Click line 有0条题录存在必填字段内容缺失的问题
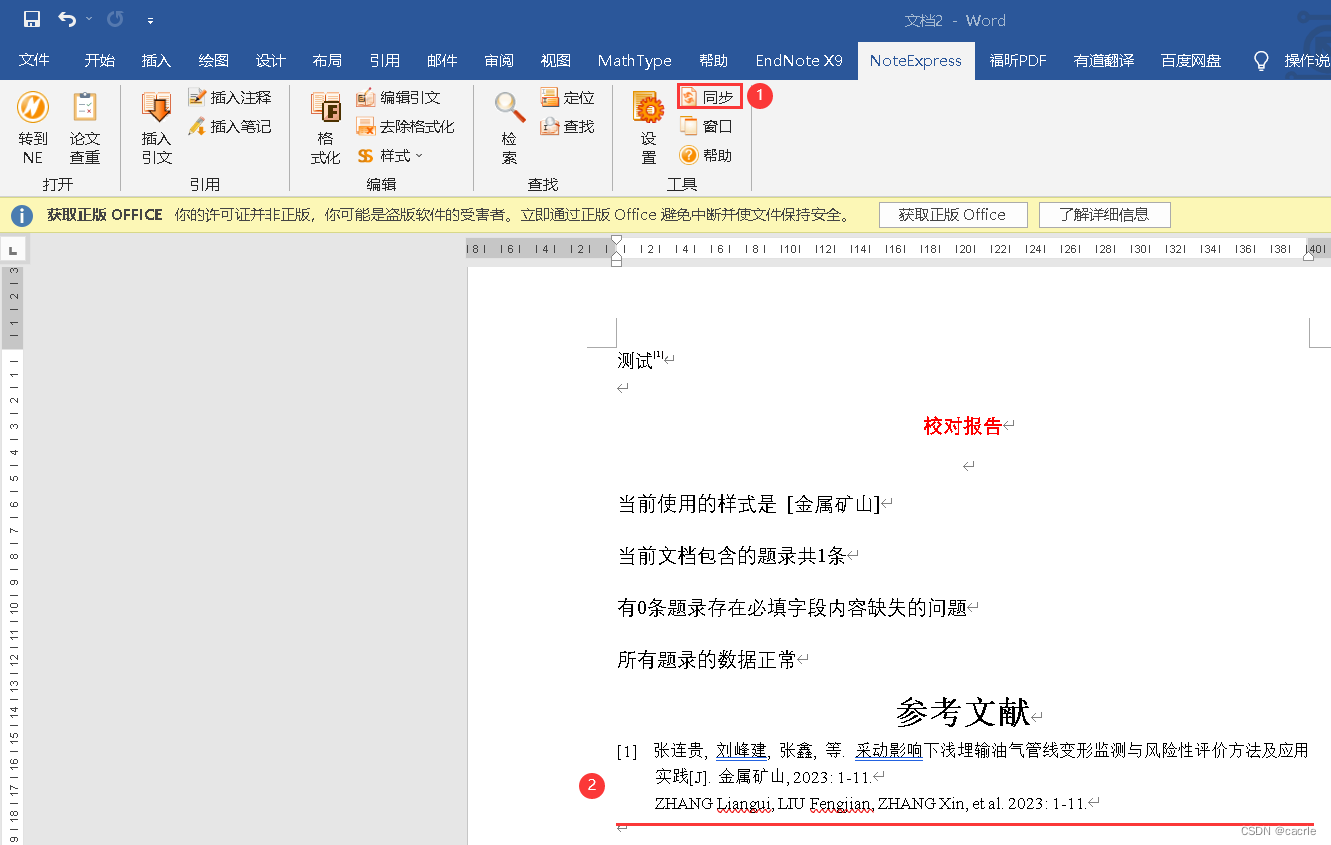The width and height of the screenshot is (1331, 845). pyautogui.click(x=792, y=607)
